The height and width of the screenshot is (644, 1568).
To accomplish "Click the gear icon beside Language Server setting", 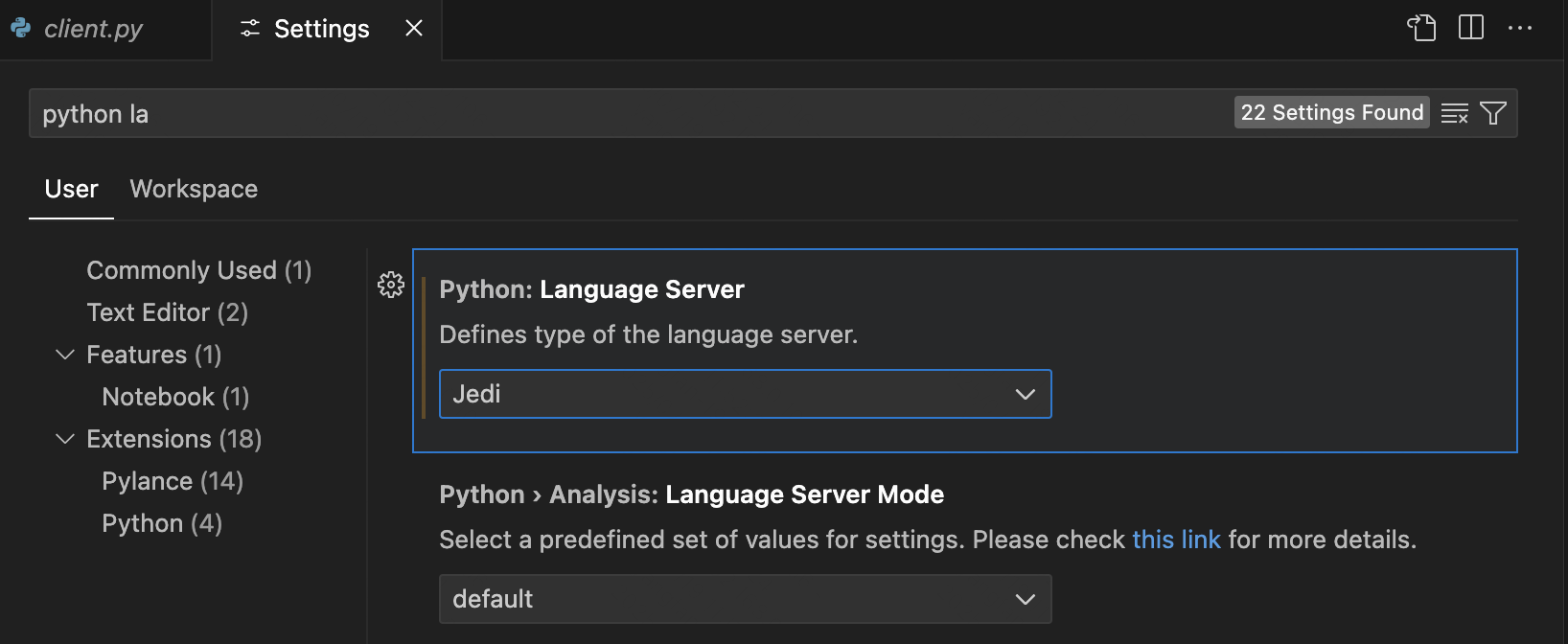I will click(390, 285).
